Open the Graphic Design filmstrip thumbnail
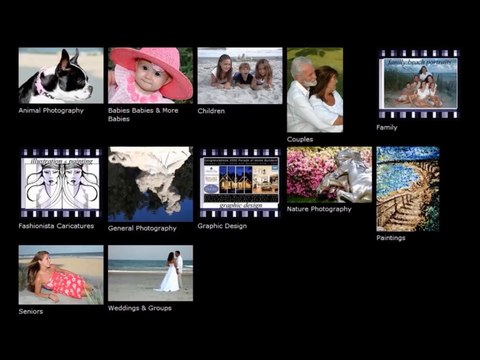 coord(240,183)
